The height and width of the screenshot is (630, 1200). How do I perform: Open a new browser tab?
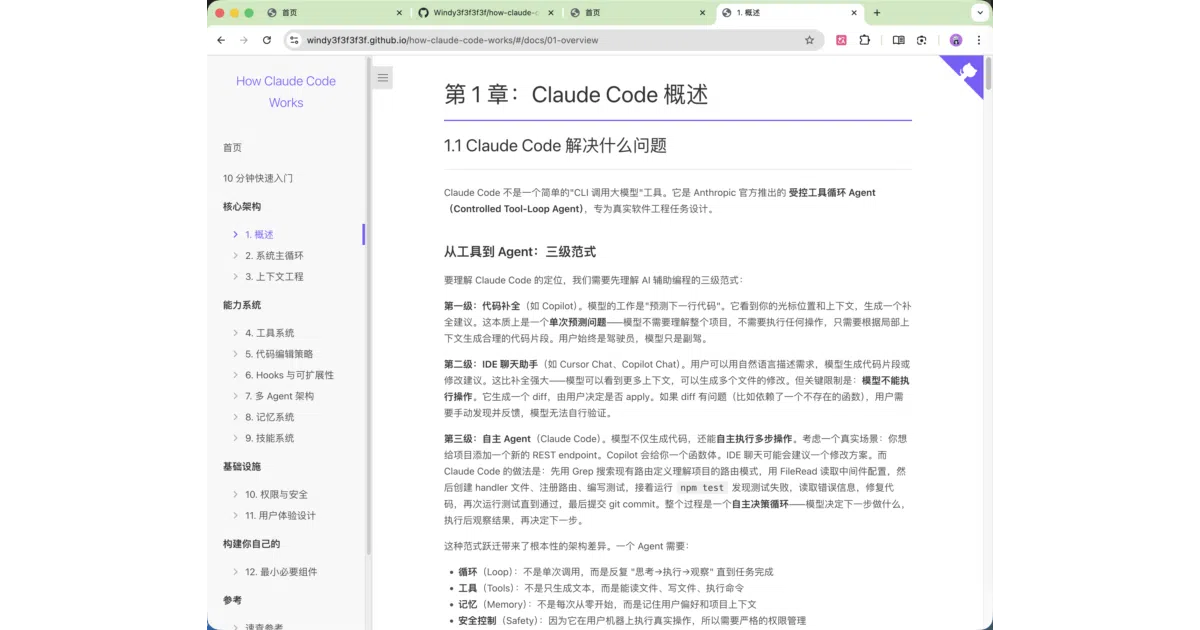877,13
